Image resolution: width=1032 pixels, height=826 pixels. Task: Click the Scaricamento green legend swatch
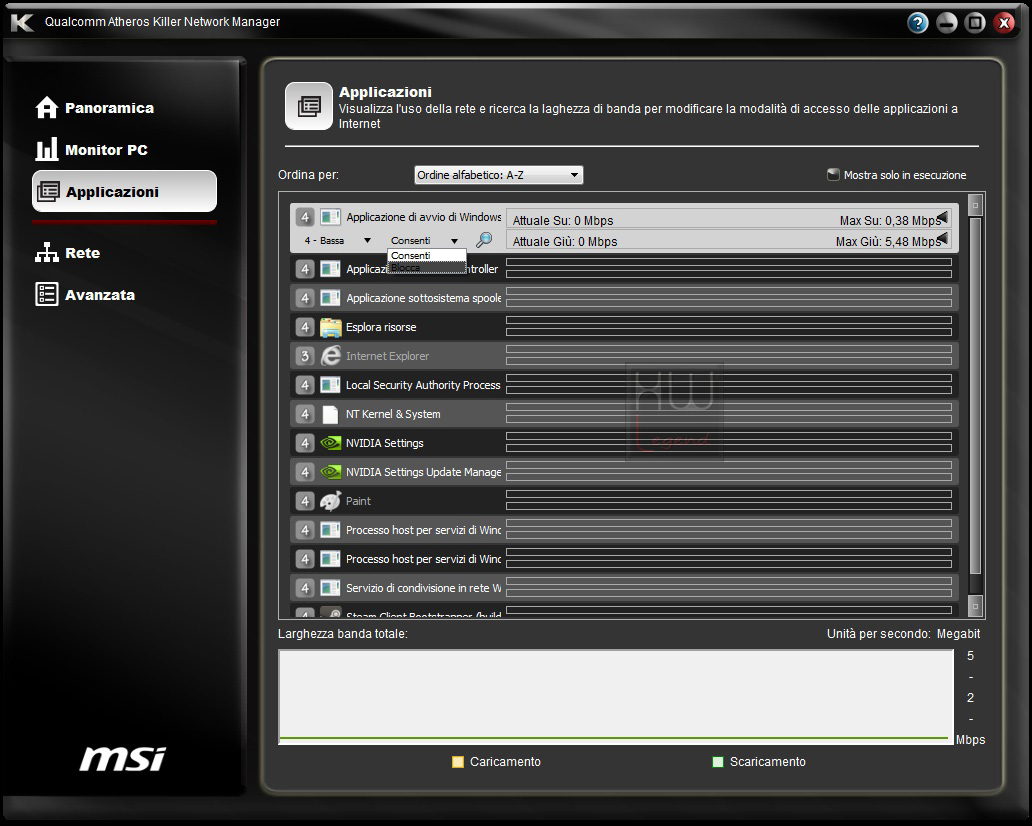coord(718,761)
